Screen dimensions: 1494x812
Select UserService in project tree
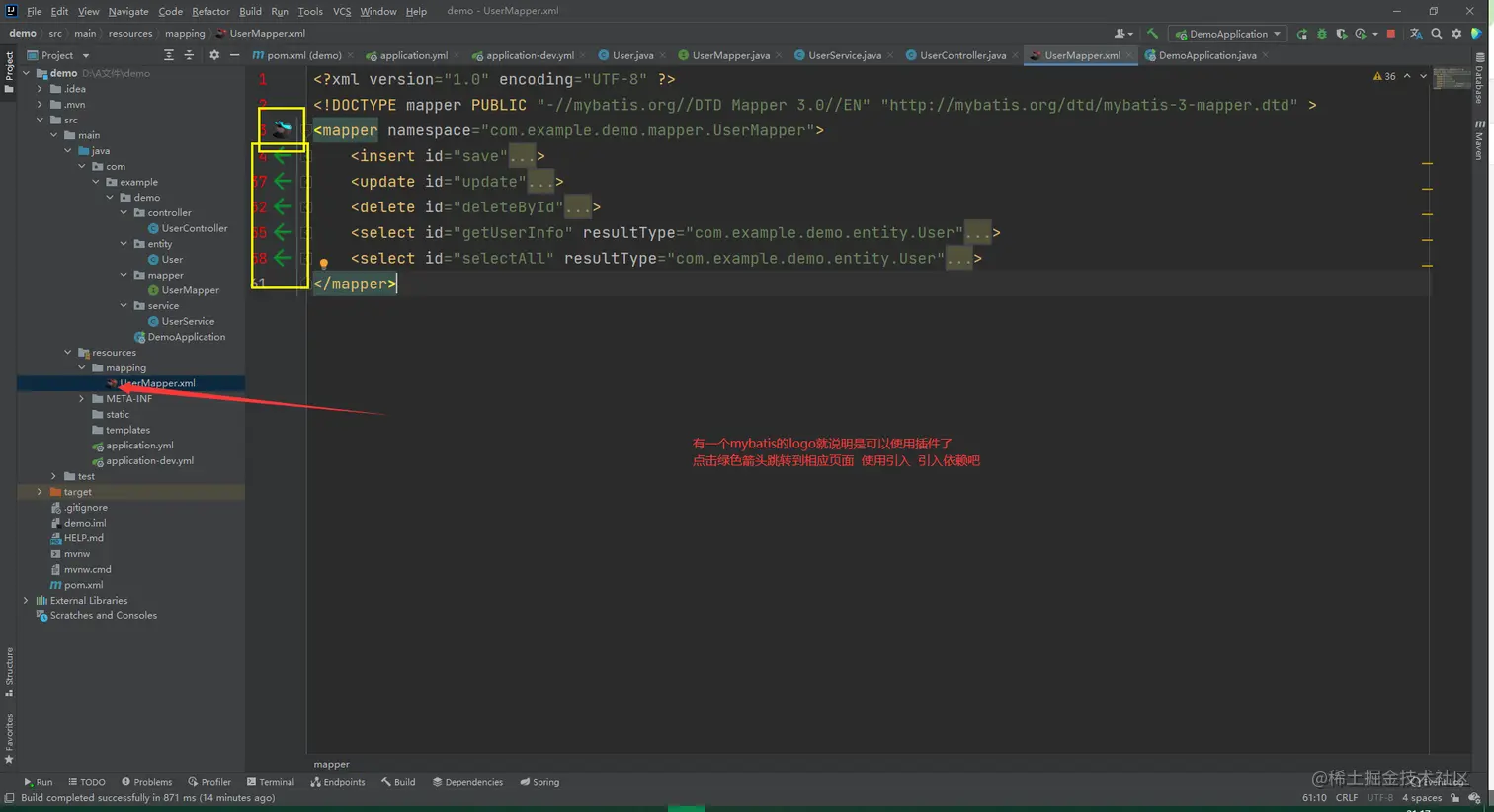[x=188, y=321]
